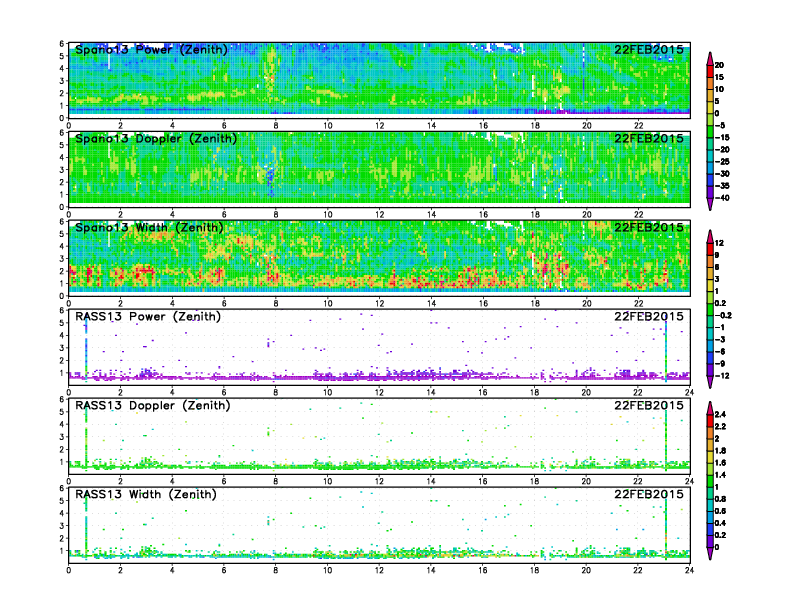792x612 pixels.
Task: Select the 22FEB2015 date in Spano13 Doppler panel
Action: pyautogui.click(x=649, y=138)
